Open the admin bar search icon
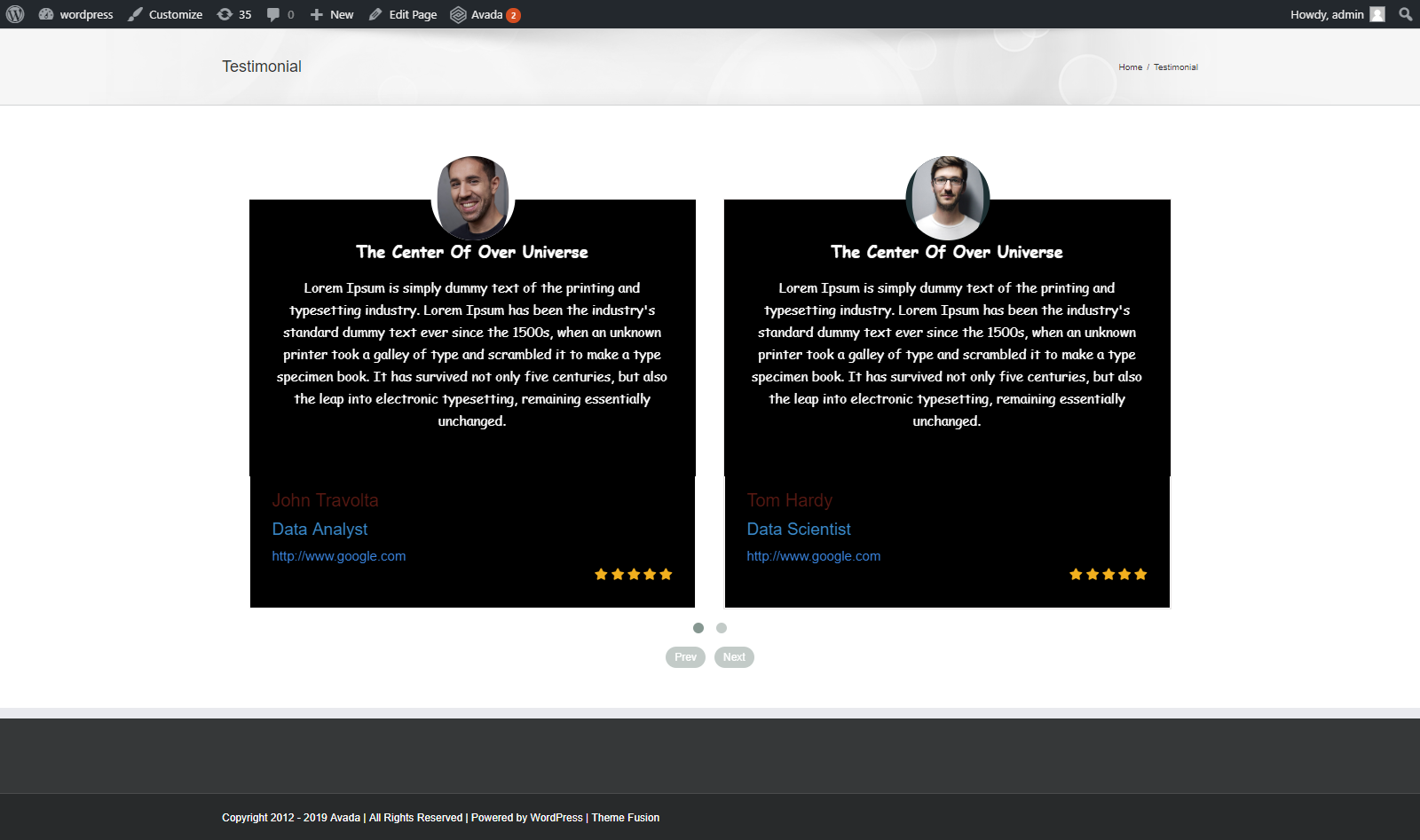The height and width of the screenshot is (840, 1420). tap(1405, 14)
